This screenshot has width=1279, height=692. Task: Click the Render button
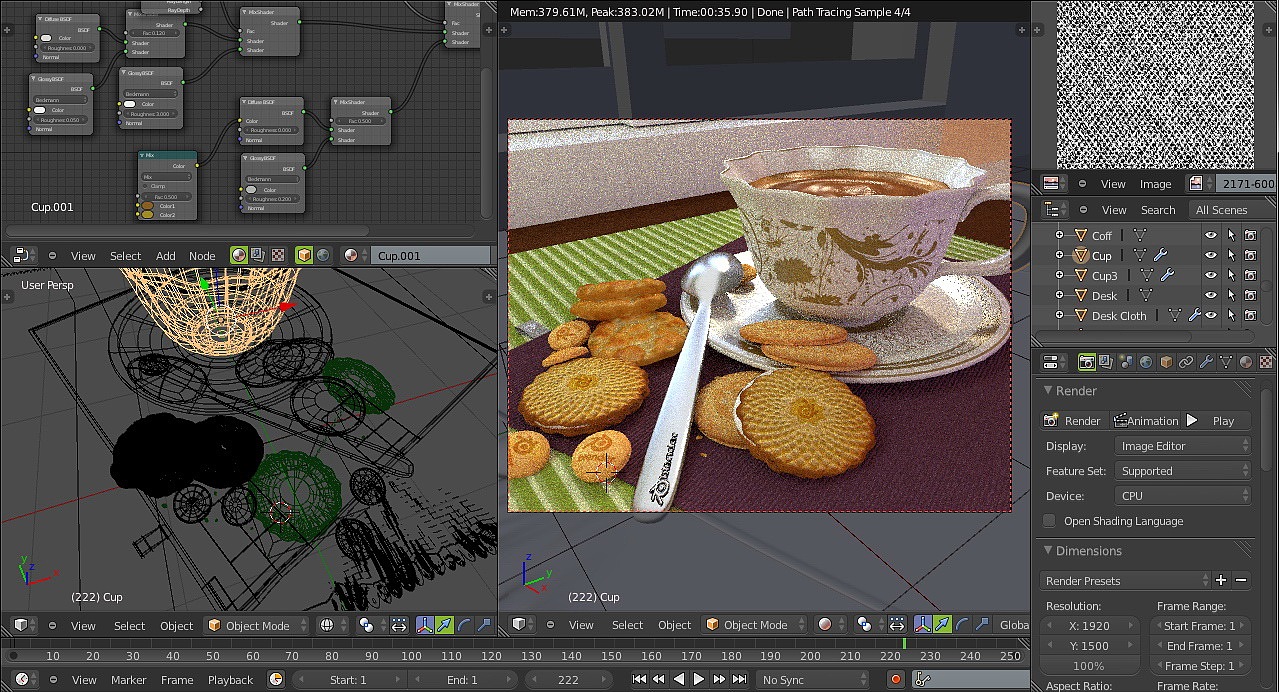click(1073, 420)
